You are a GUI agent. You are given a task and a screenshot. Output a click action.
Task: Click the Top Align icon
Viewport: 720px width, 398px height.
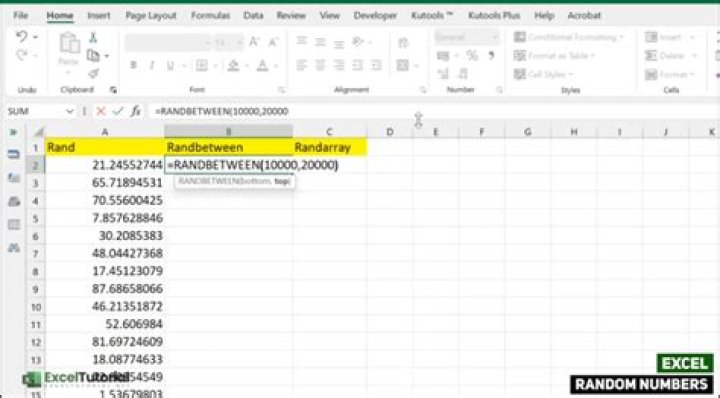click(302, 42)
